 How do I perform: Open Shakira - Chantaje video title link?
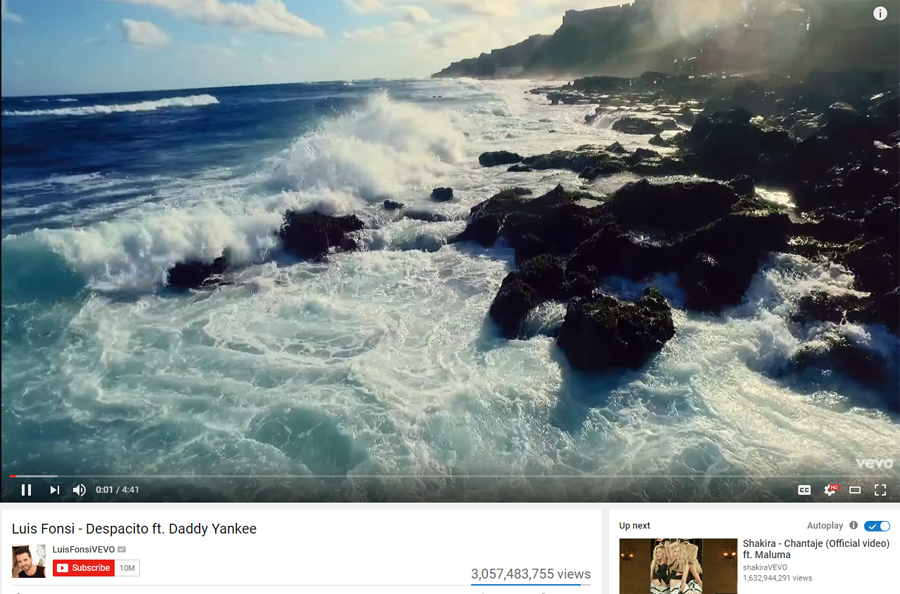[x=816, y=549]
